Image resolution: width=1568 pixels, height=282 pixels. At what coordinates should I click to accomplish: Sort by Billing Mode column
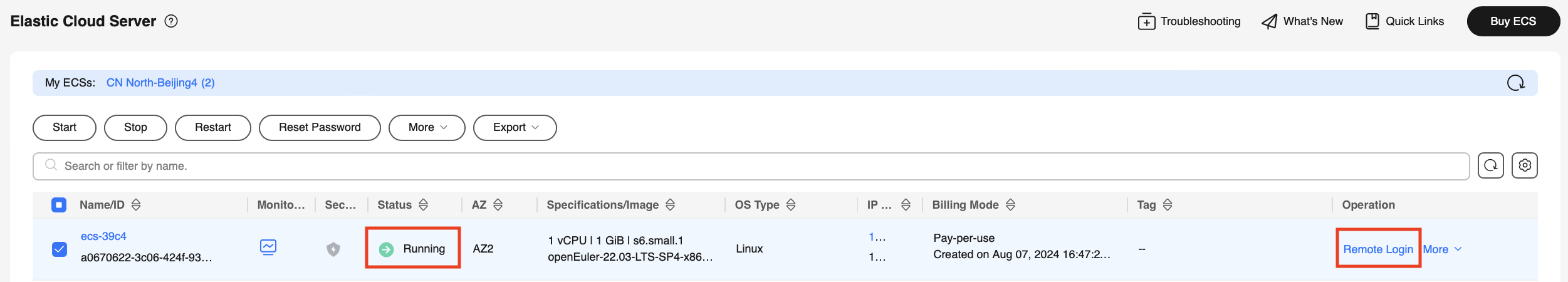tap(1010, 205)
